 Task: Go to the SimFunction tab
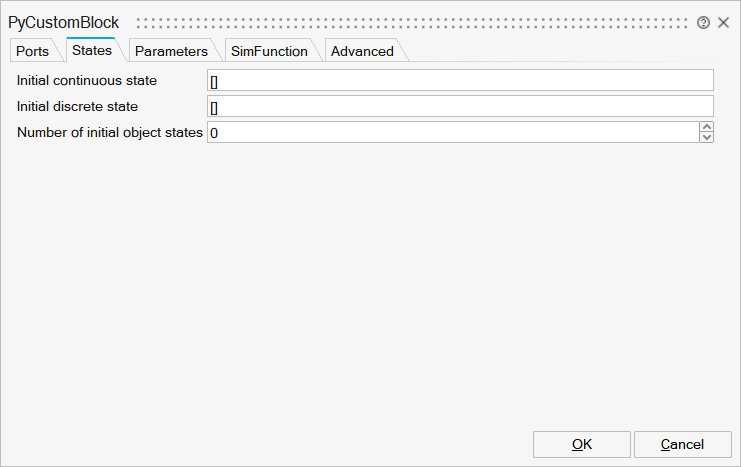click(269, 51)
